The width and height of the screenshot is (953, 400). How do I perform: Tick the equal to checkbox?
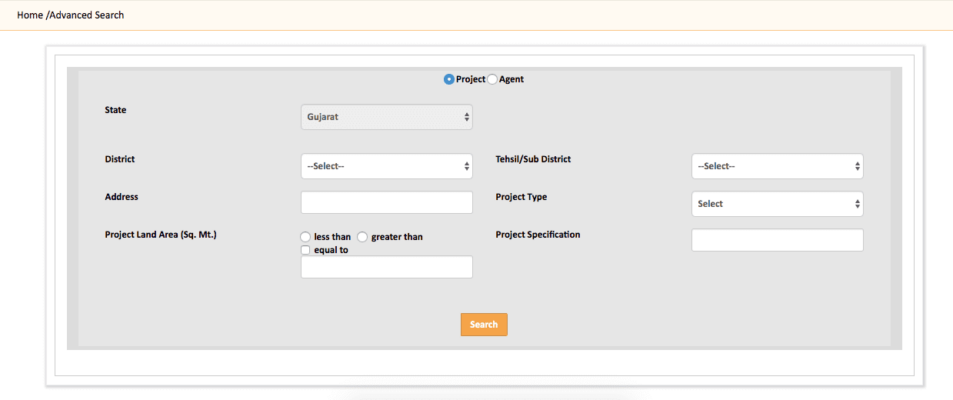point(306,250)
